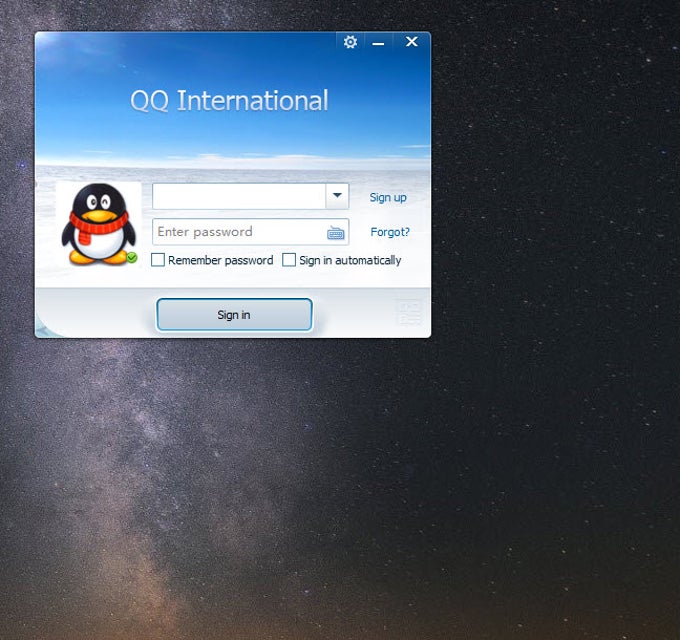
Task: Click the QQ International title text
Action: coord(229,100)
